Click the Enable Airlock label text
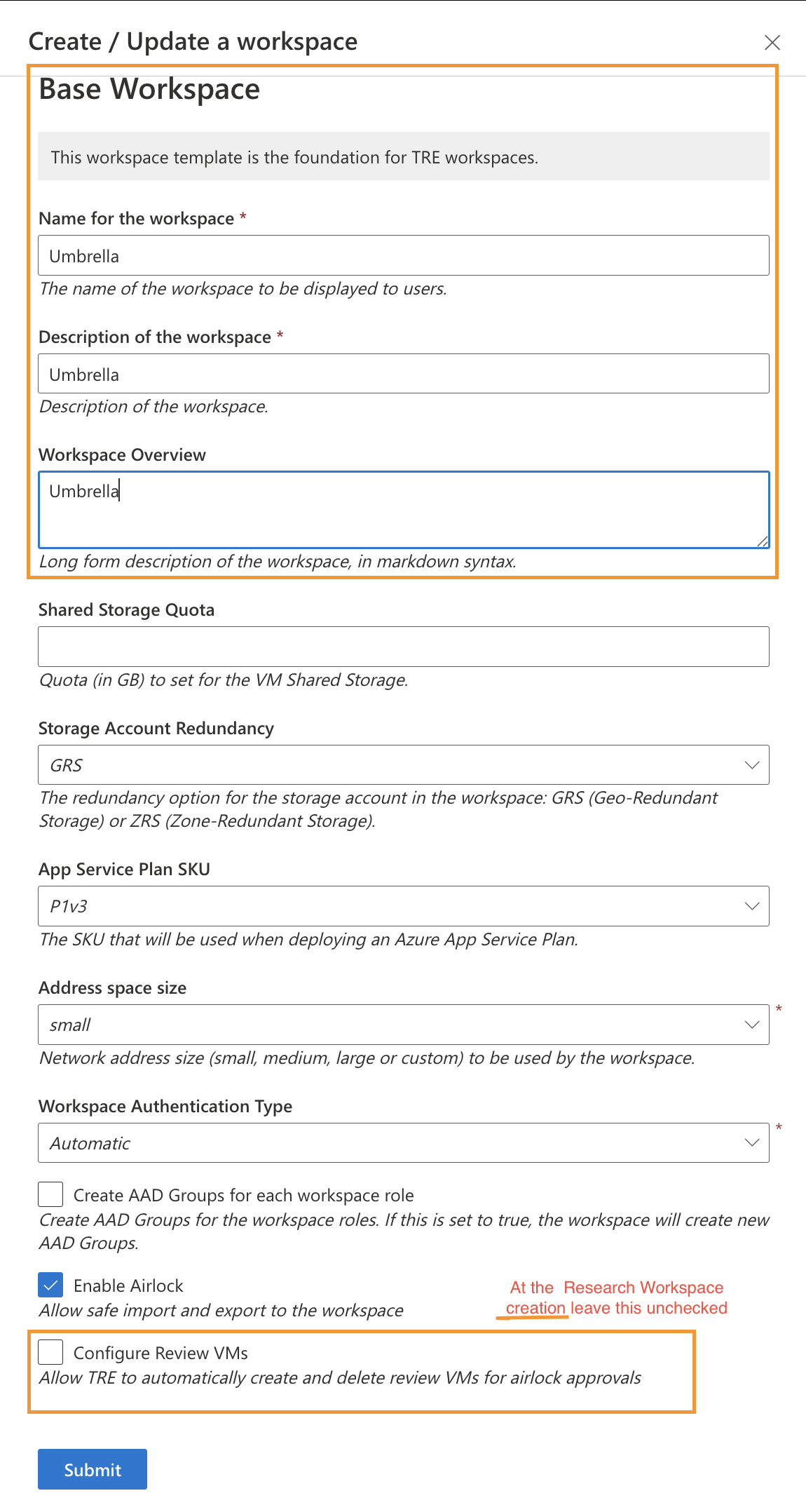This screenshot has width=806, height=1512. point(128,1285)
